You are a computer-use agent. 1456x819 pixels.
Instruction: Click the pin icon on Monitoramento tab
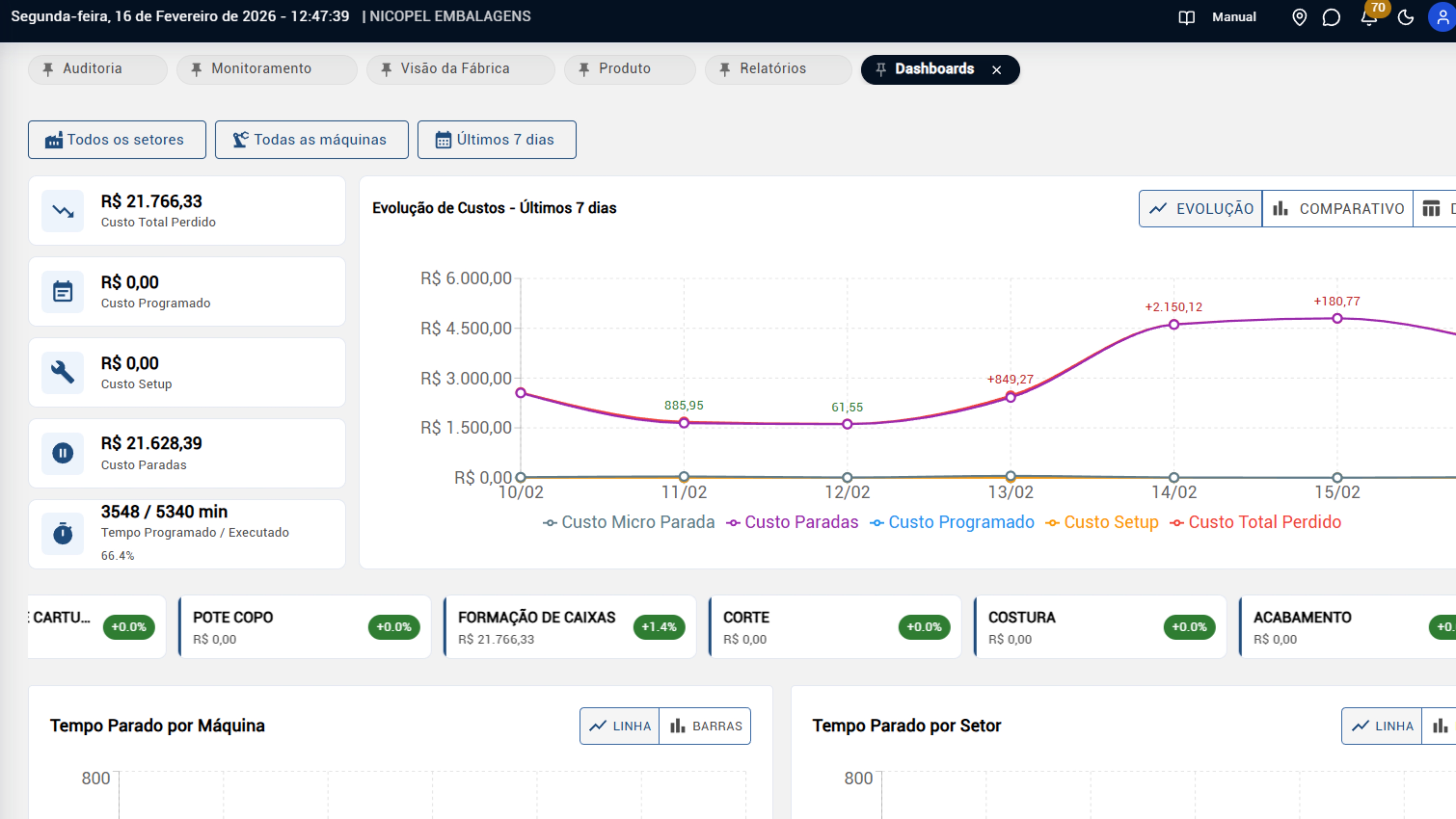point(196,69)
